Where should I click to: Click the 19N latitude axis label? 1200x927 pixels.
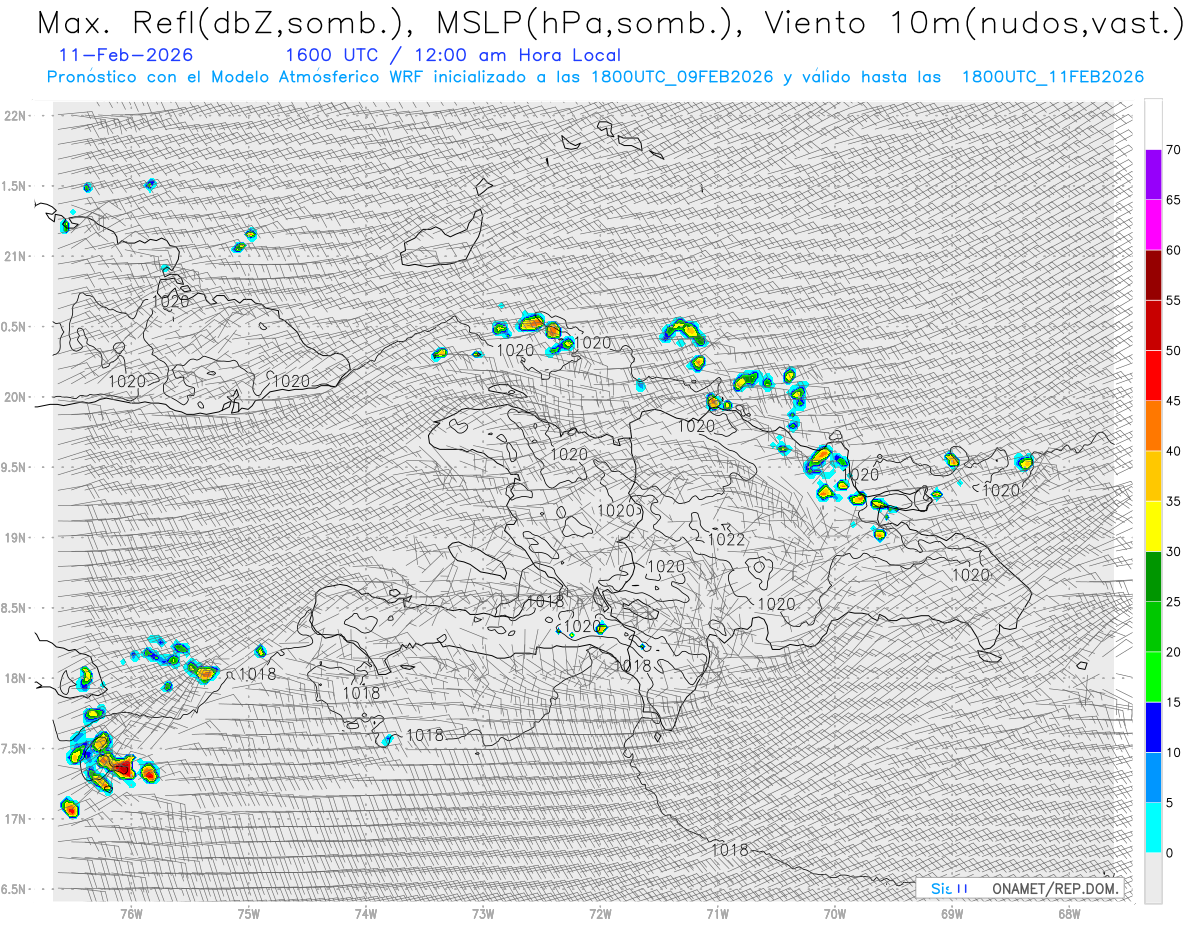click(15, 538)
